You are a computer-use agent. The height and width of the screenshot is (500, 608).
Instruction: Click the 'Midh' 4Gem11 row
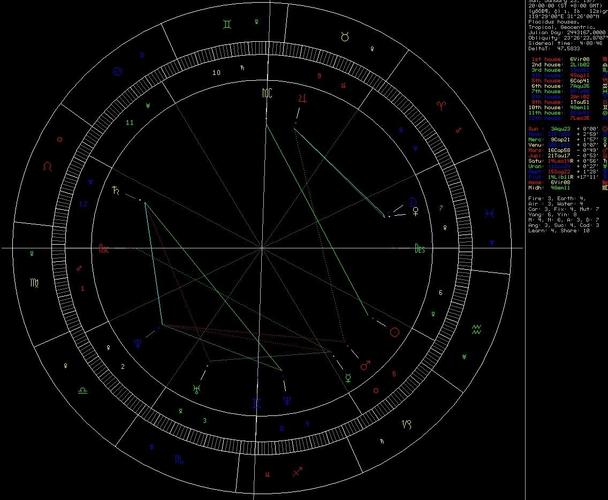[548, 188]
